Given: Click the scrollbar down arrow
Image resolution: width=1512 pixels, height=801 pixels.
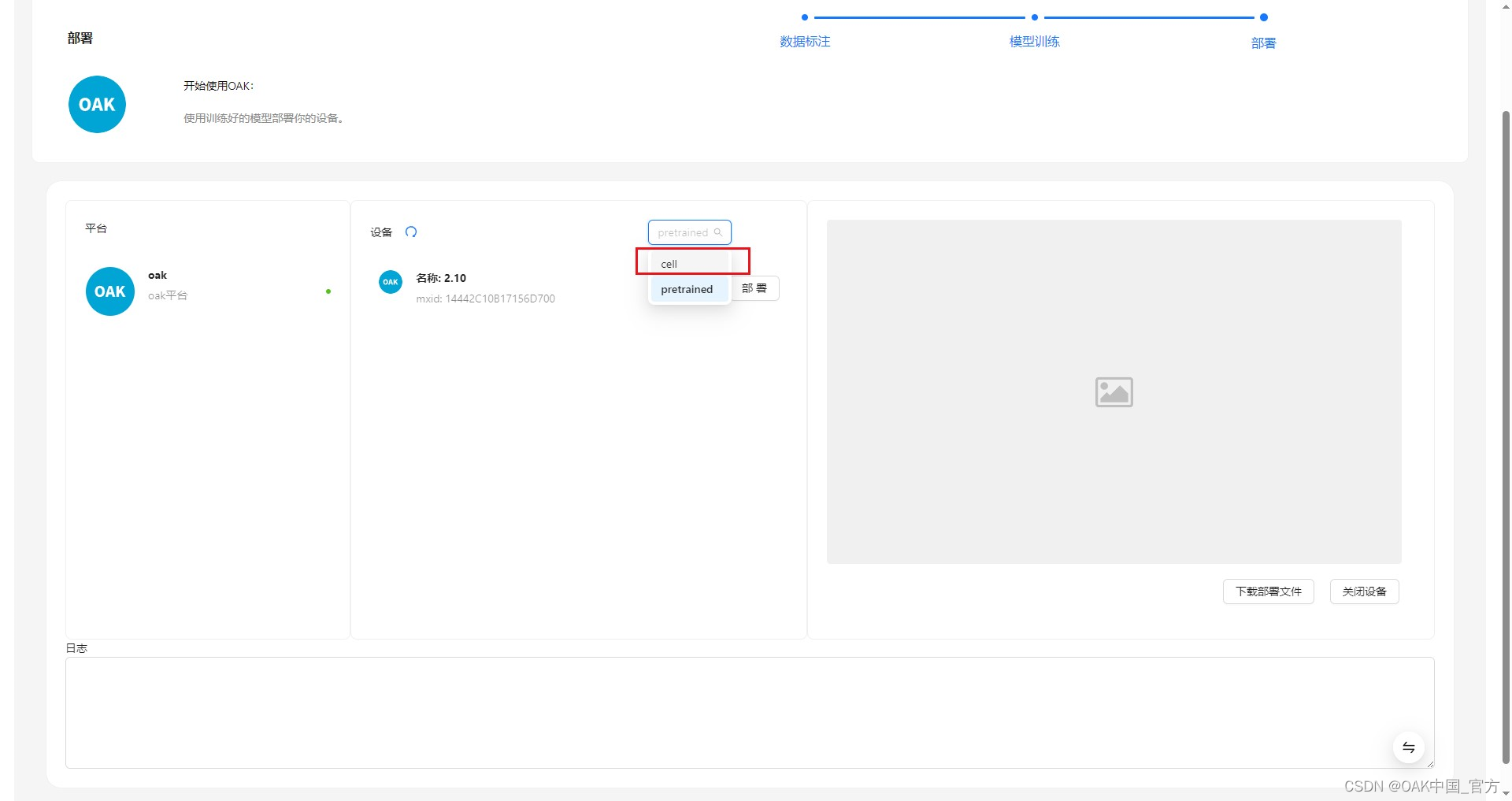Looking at the screenshot, I should 1506,794.
